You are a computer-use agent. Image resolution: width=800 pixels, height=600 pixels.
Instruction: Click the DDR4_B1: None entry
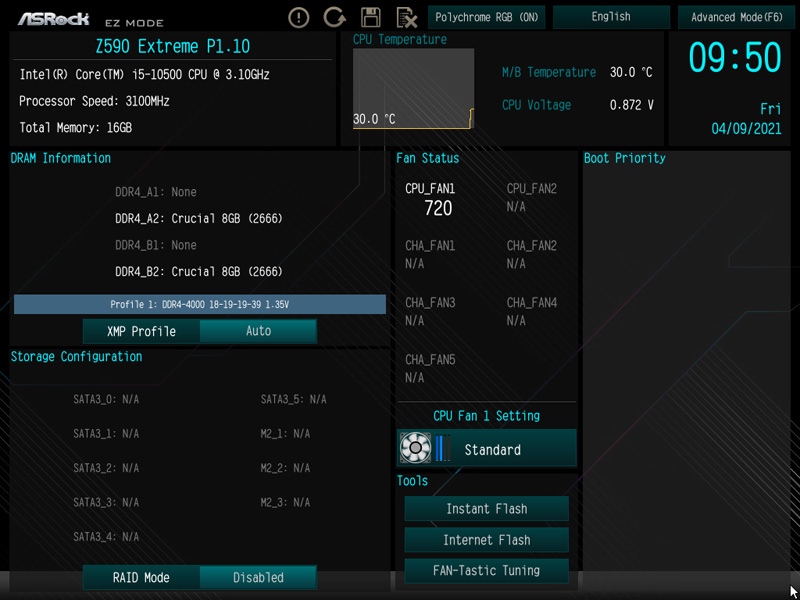156,245
